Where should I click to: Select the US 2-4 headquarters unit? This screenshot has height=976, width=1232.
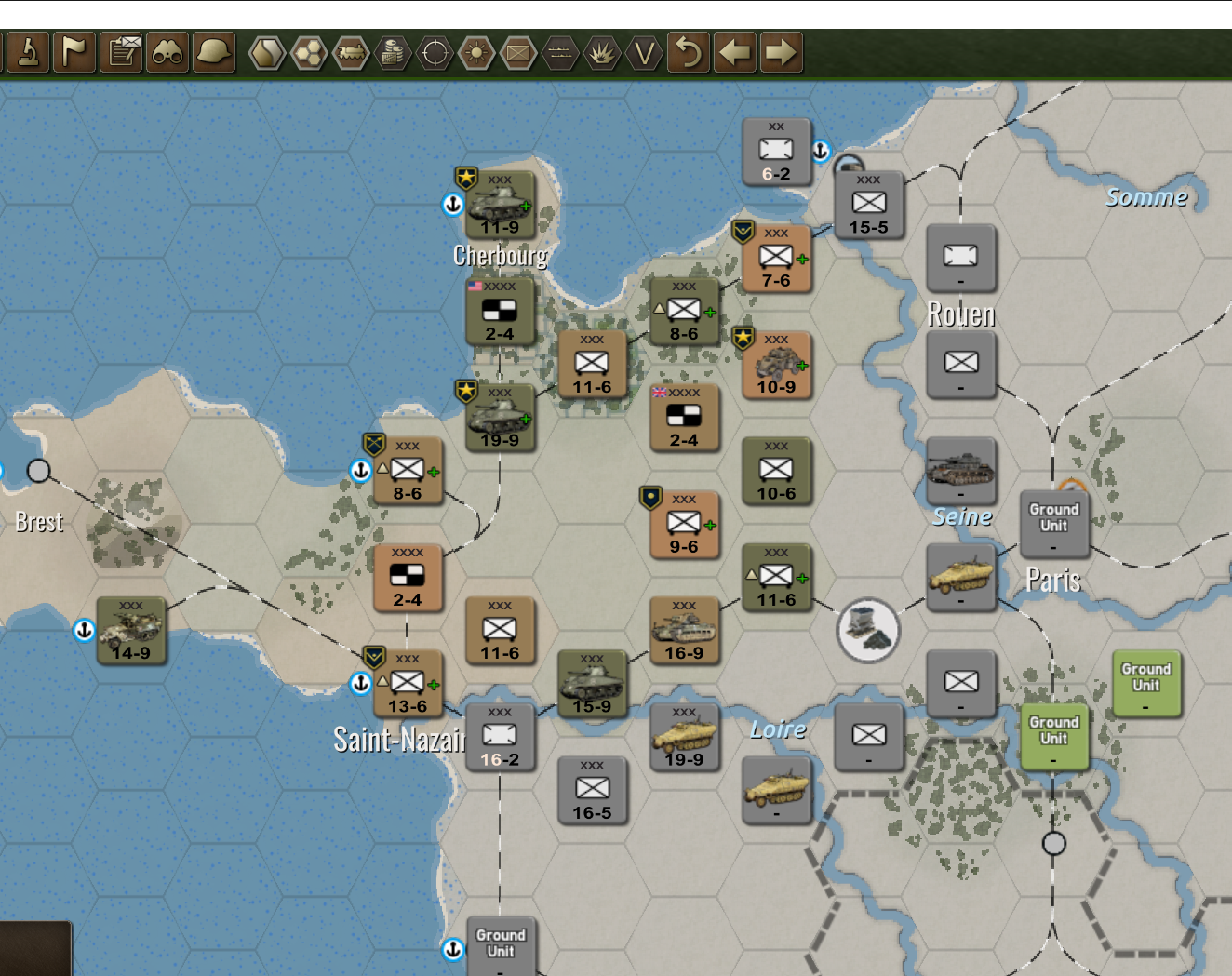(500, 311)
